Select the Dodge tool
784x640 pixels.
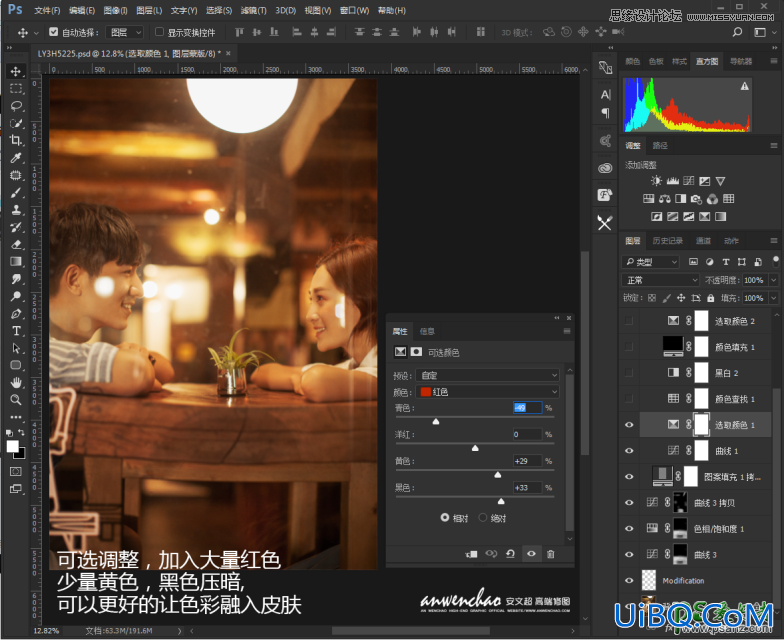(x=16, y=296)
